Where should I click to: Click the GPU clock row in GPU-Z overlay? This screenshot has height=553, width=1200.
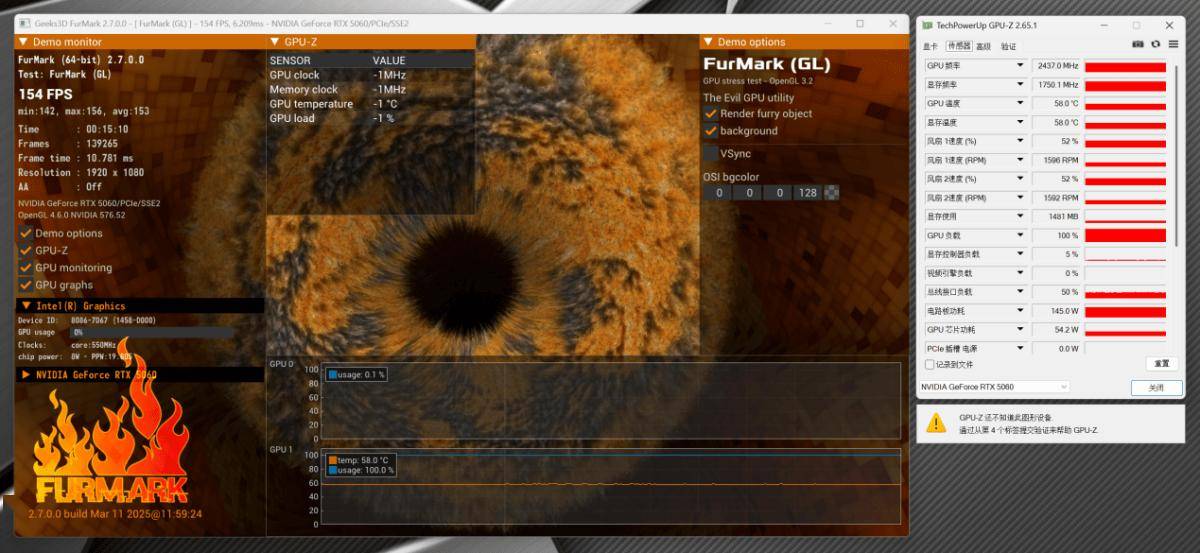pos(370,75)
